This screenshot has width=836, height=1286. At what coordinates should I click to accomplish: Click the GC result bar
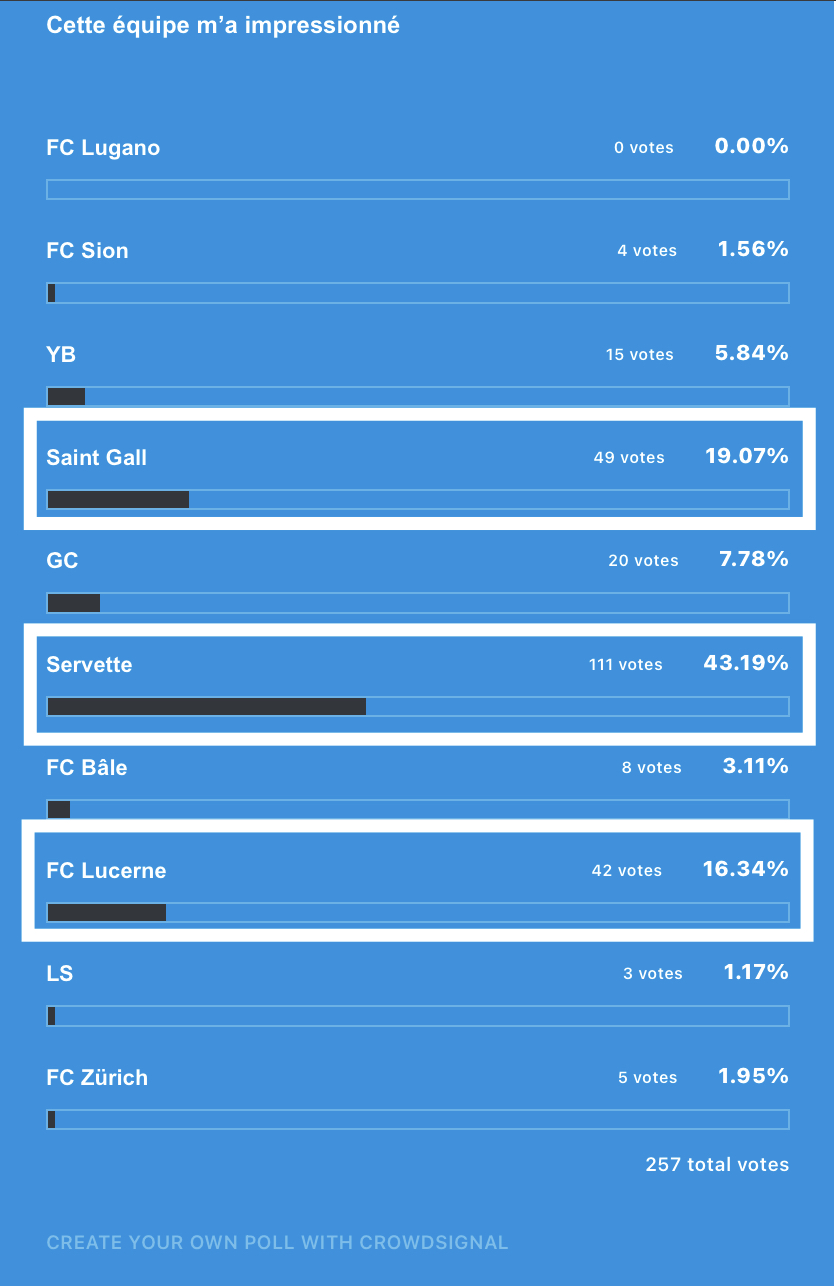pos(417,603)
